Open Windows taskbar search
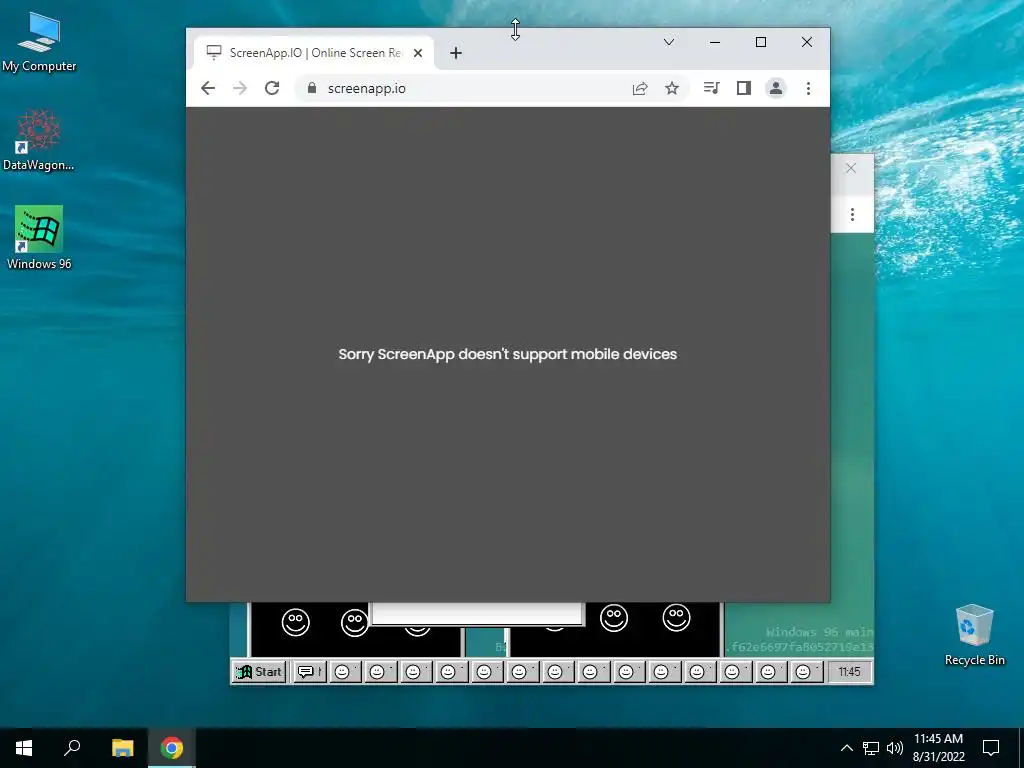Image resolution: width=1024 pixels, height=768 pixels. point(72,748)
